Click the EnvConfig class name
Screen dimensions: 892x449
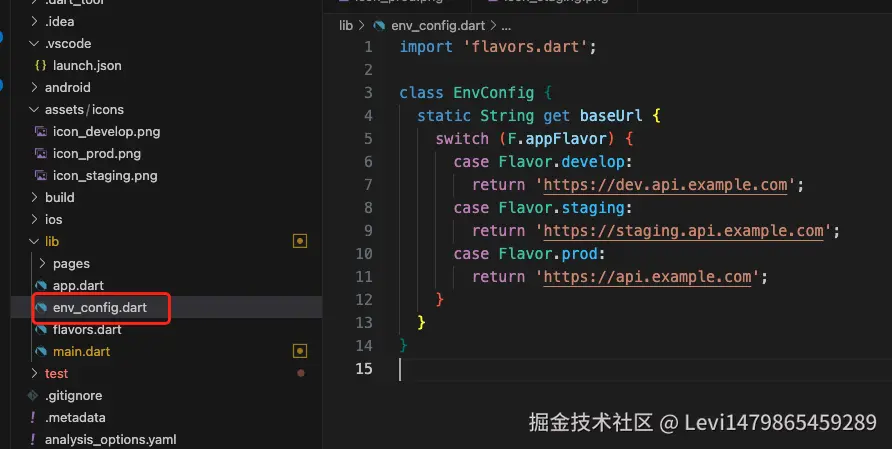493,93
